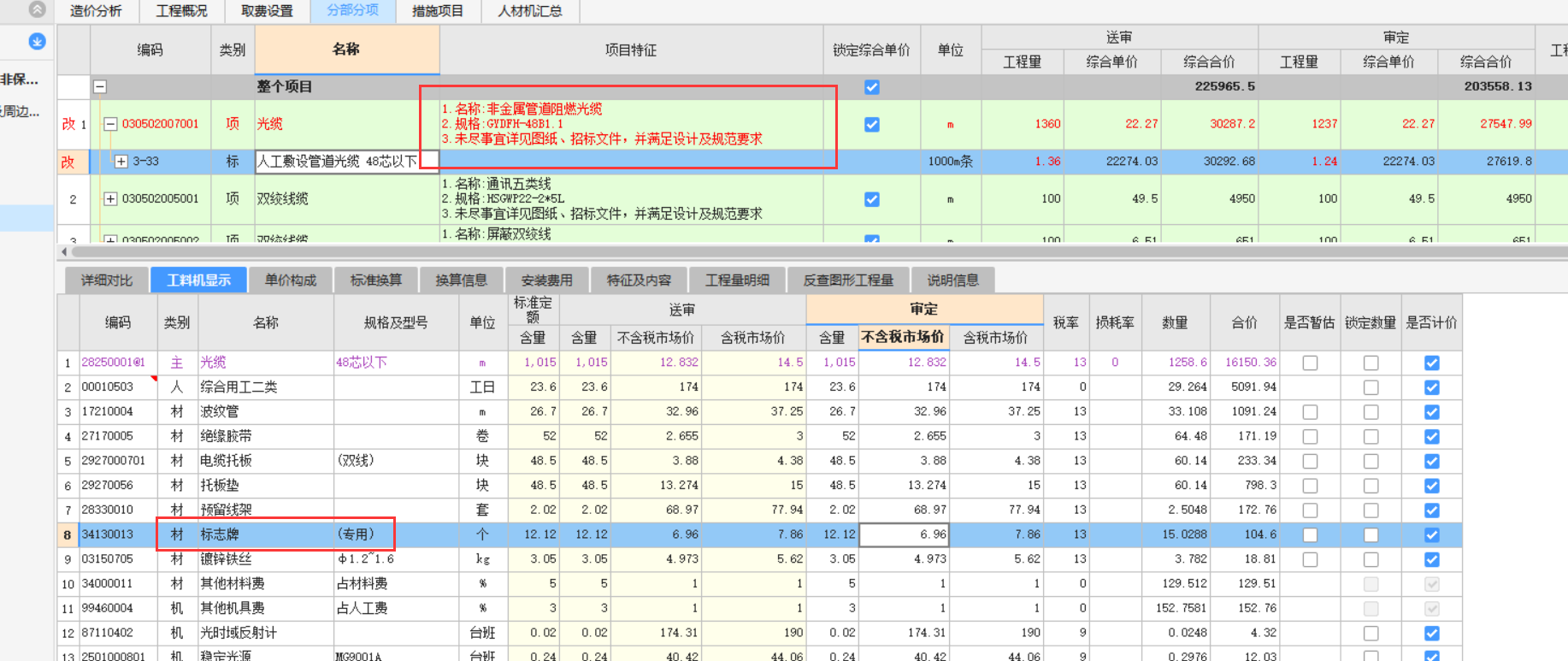This screenshot has width=1568, height=661.
Task: Select the 16150.36 合价 value
Action: [x=1251, y=363]
